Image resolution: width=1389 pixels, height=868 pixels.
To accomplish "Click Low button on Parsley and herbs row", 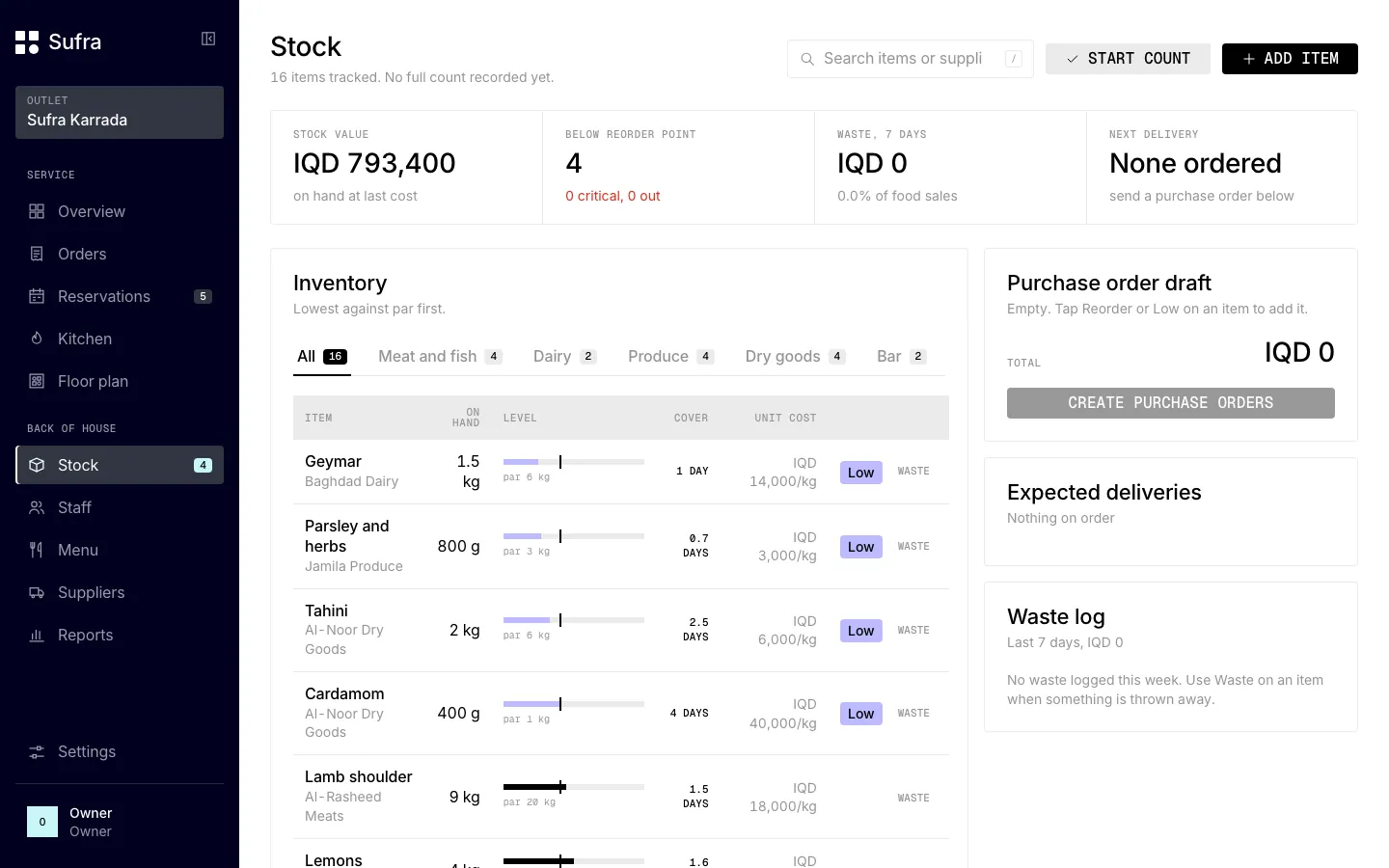I will coord(861,547).
